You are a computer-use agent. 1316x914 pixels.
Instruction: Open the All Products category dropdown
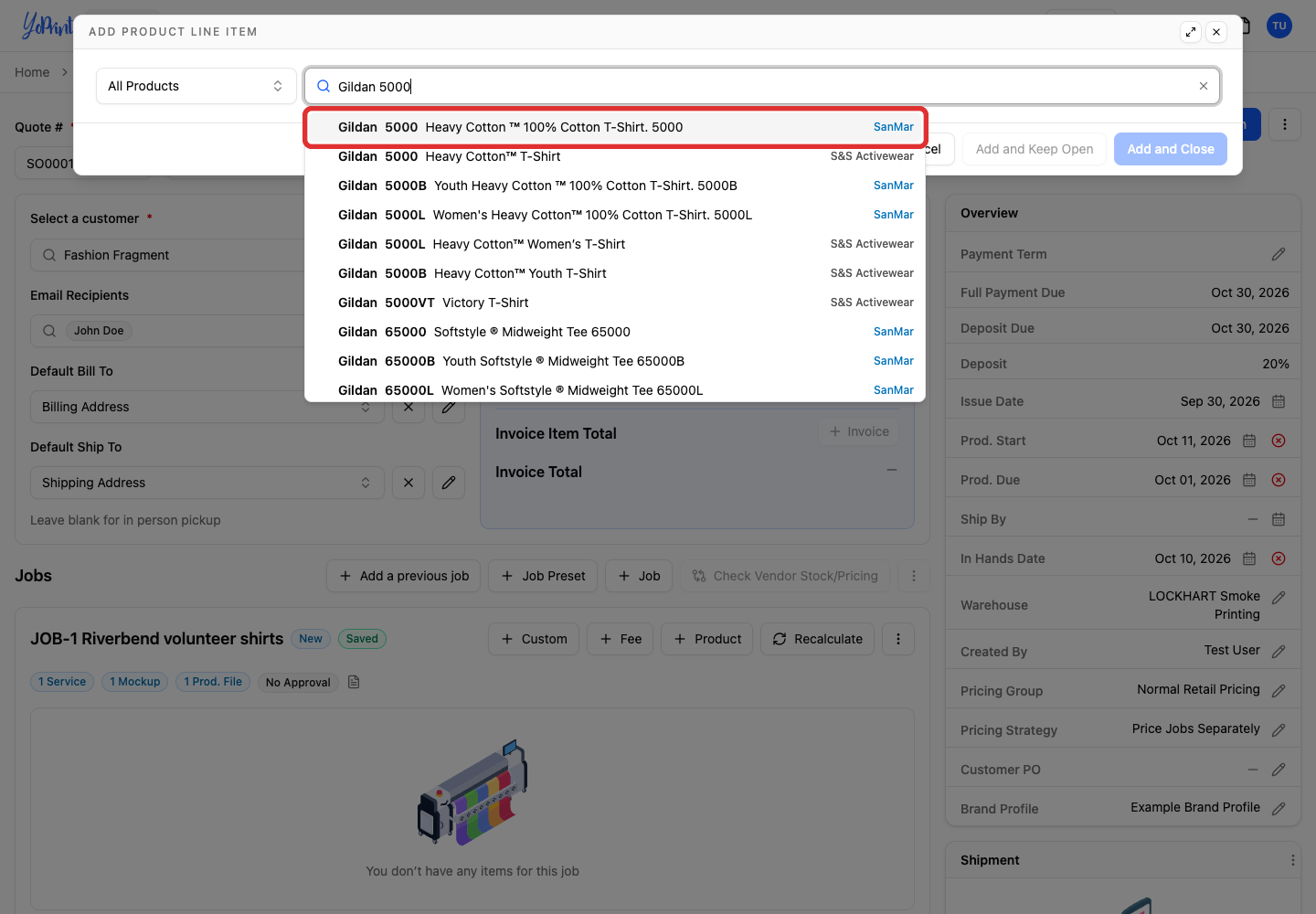[196, 86]
